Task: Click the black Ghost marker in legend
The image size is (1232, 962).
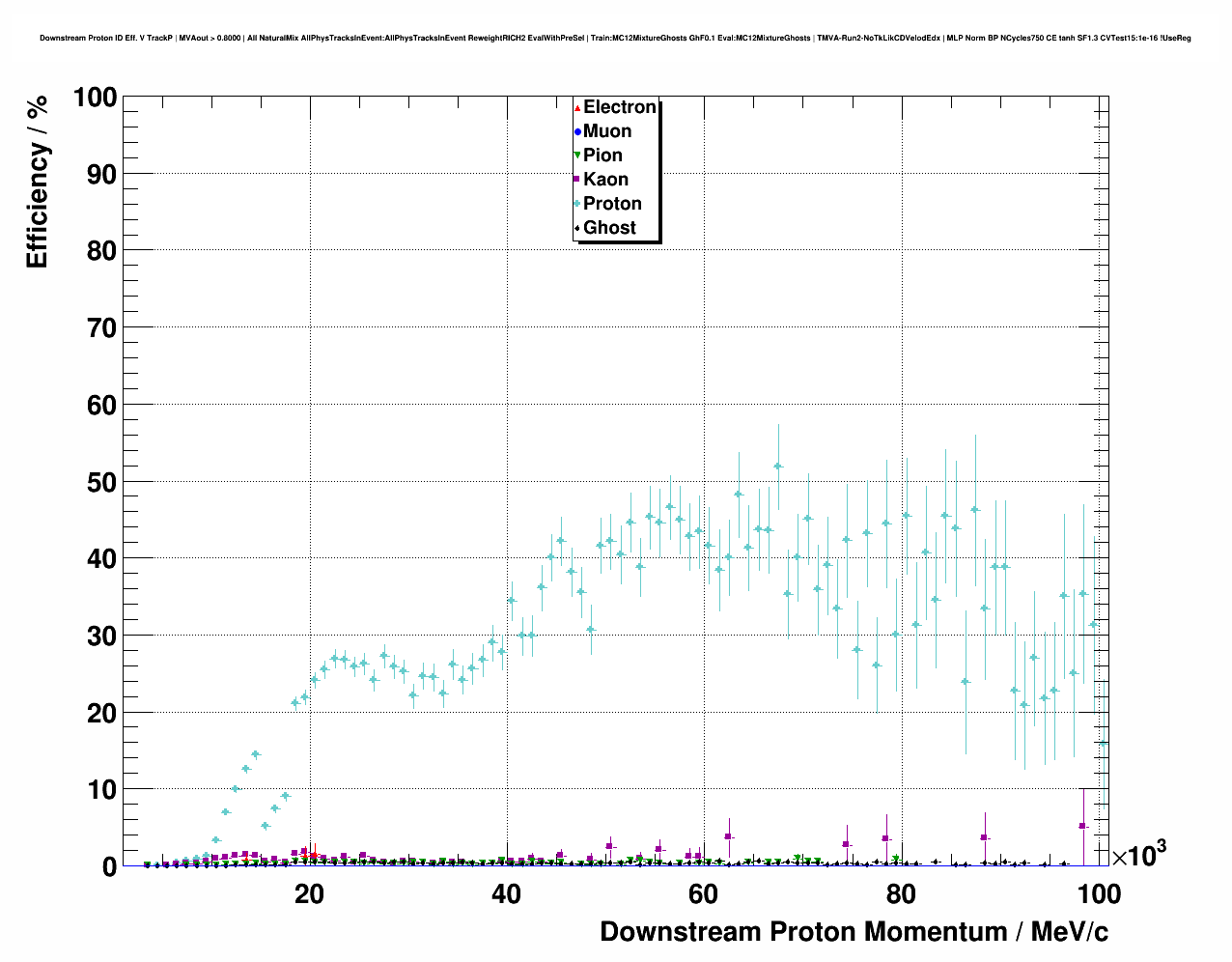Action: tap(577, 228)
